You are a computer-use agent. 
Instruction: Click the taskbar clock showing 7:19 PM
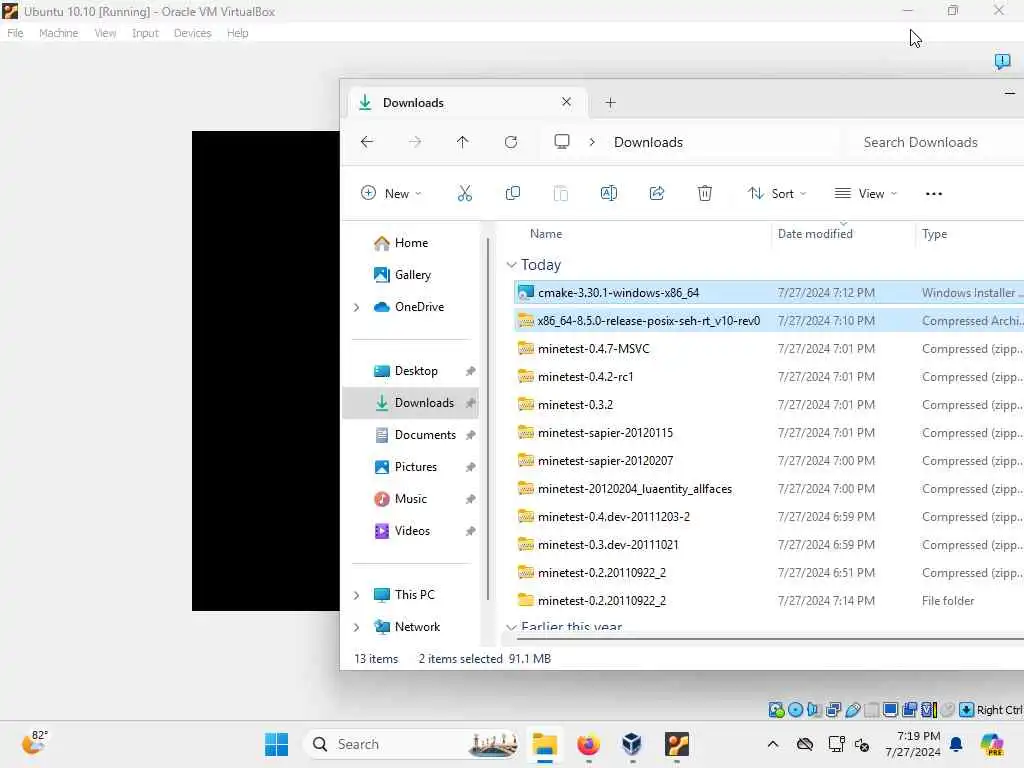[912, 744]
